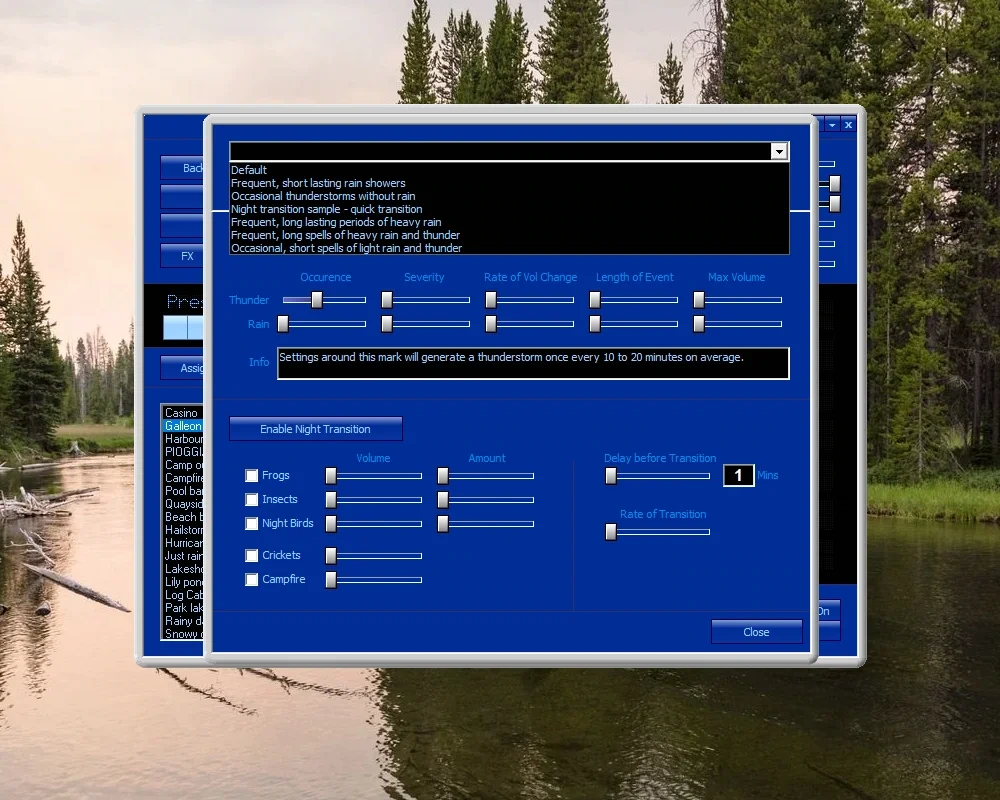This screenshot has height=800, width=1000.
Task: Tick the Insects checkbox
Action: [x=252, y=500]
